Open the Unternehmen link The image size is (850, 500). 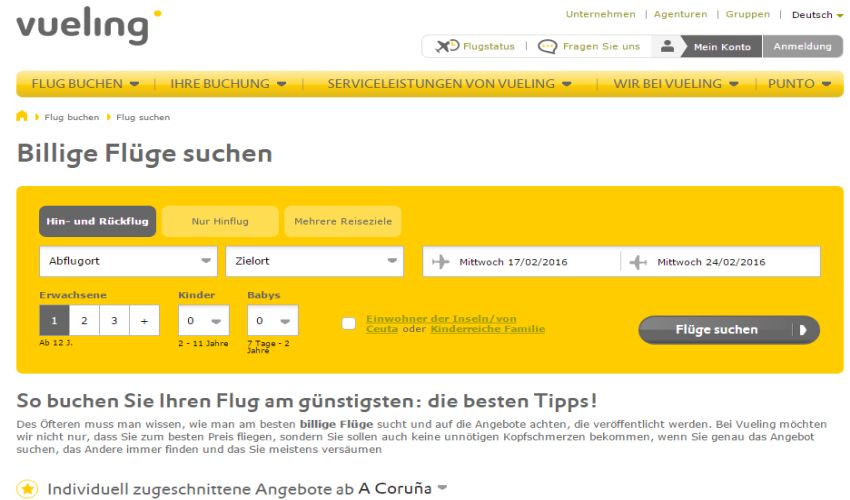[601, 14]
